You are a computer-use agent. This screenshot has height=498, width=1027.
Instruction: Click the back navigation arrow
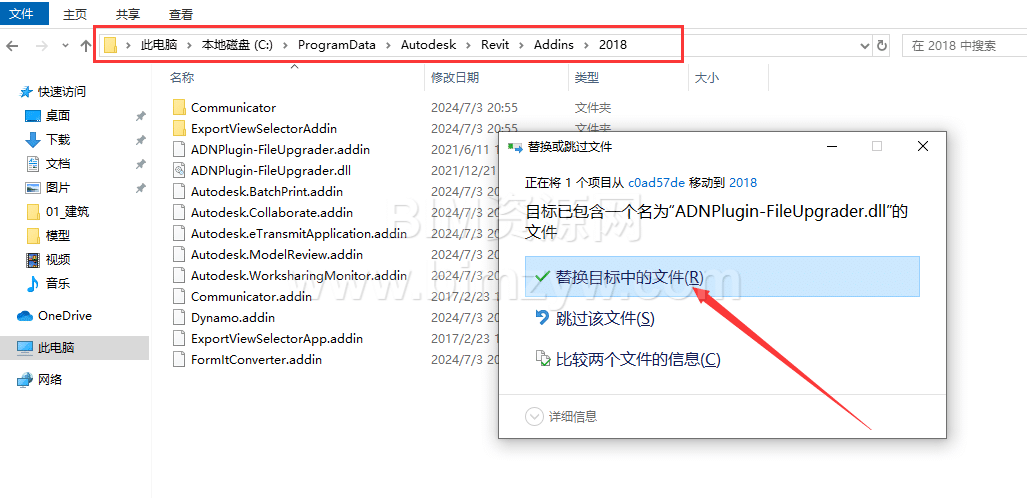[x=12, y=45]
